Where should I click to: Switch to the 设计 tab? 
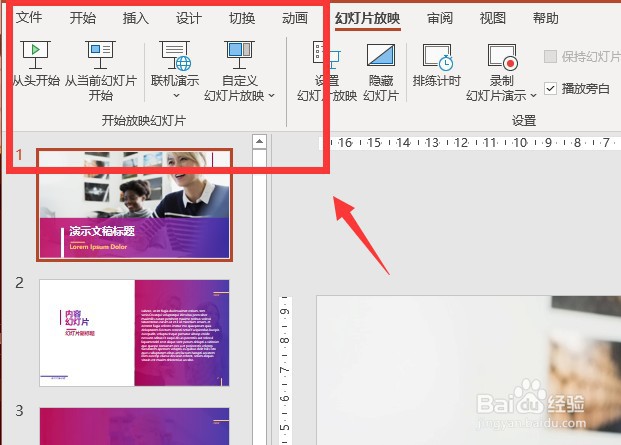[x=189, y=18]
